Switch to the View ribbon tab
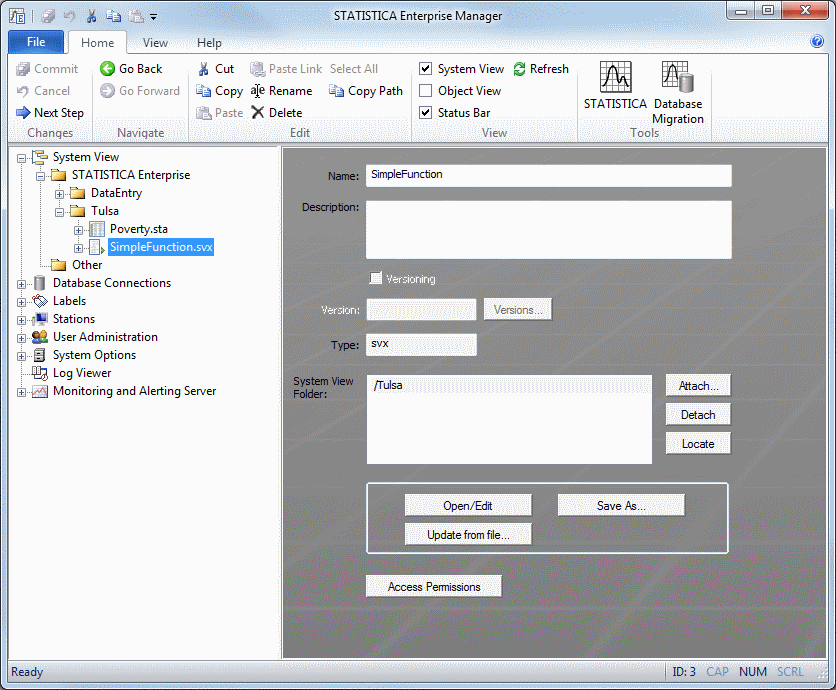Screen dimensions: 836x690 (155, 43)
